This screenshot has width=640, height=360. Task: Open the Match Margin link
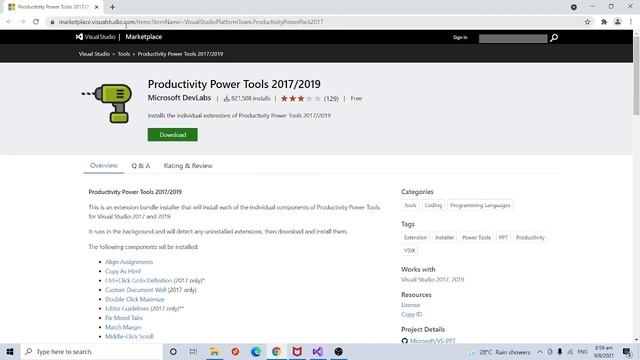pyautogui.click(x=123, y=327)
